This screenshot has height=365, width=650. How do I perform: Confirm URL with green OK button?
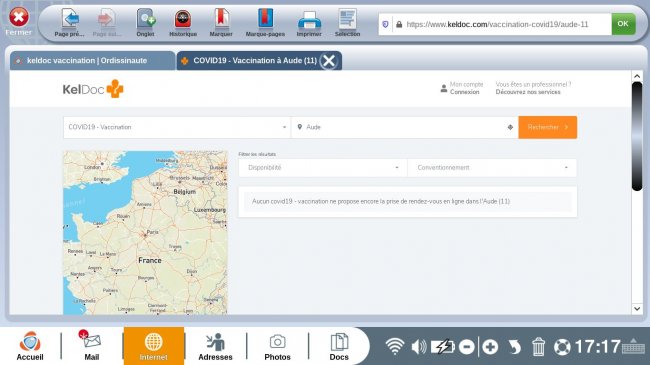click(623, 24)
